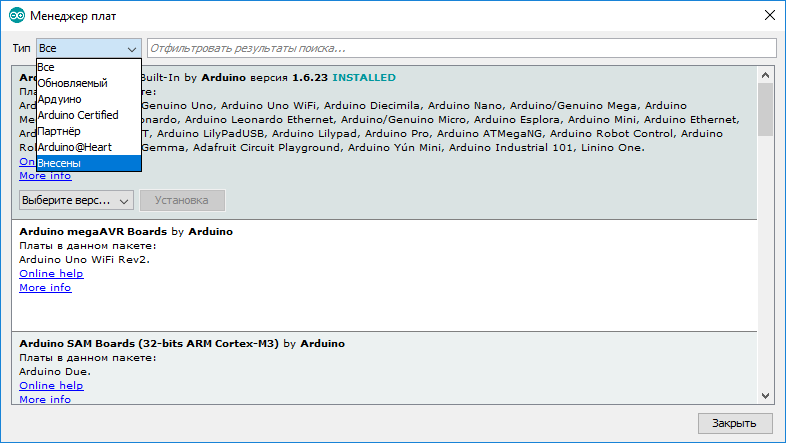Screen dimensions: 786x443
Task: Click 'Arduino Uno WiFi Rev2.' board text
Action: pos(84,260)
